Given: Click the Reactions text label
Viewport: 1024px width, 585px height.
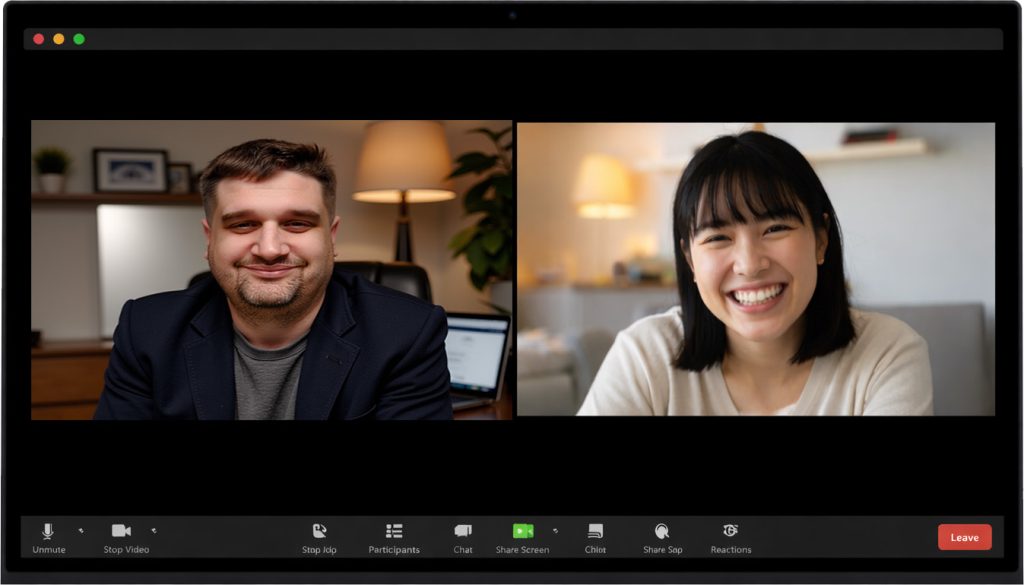Looking at the screenshot, I should 730,550.
